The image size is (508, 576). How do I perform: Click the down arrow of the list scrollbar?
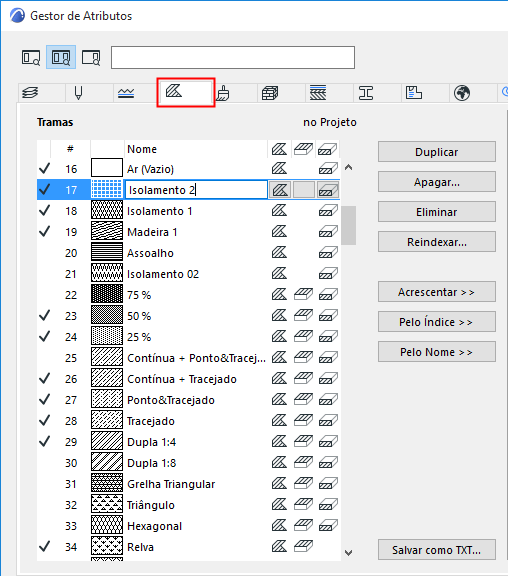pos(349,552)
